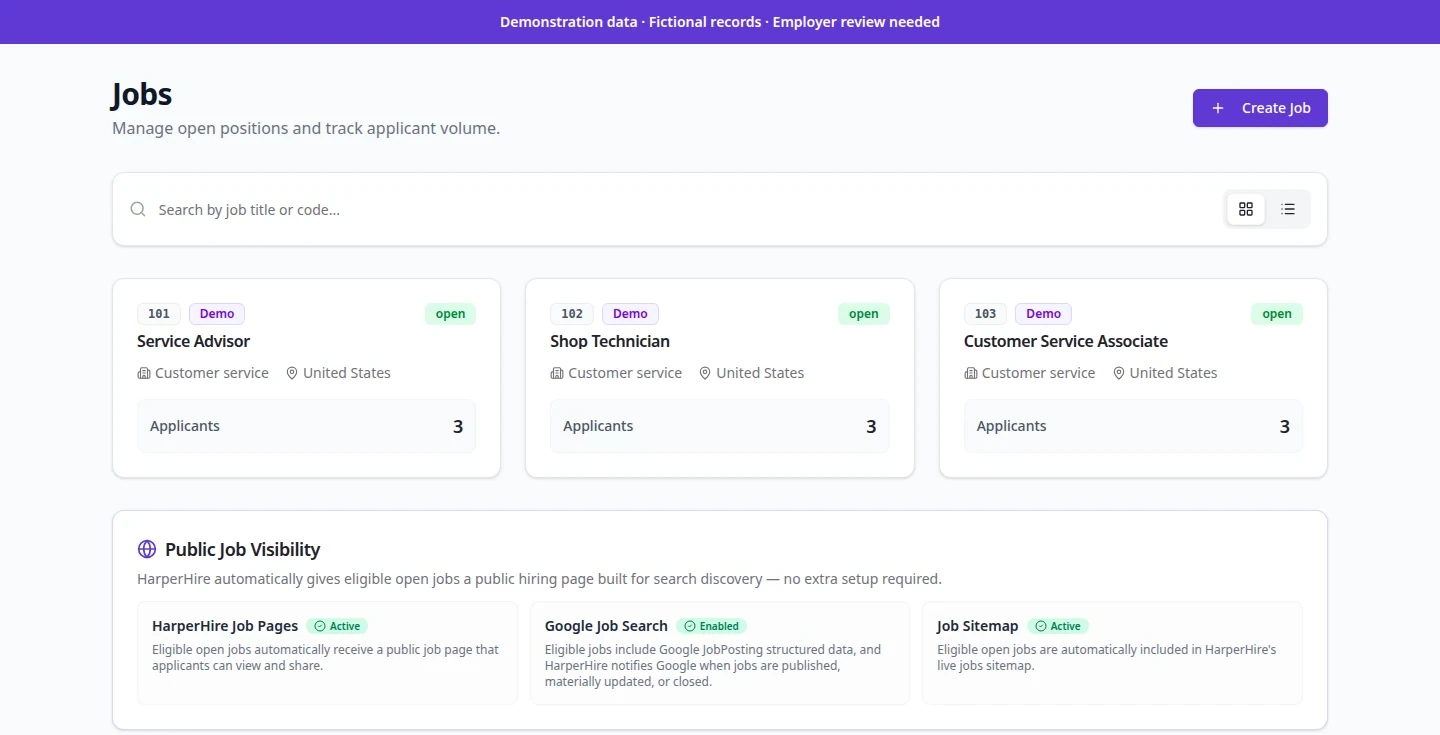1440x735 pixels.
Task: Click building icon in Customer Service Associate card
Action: point(971,373)
